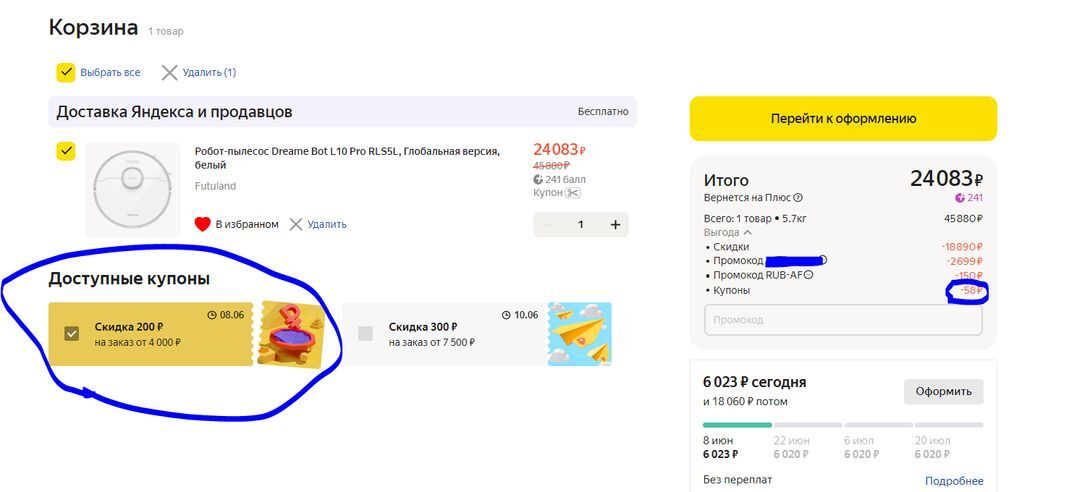
Task: Click the clock icon on 300 ₽ coupon
Action: pos(506,315)
